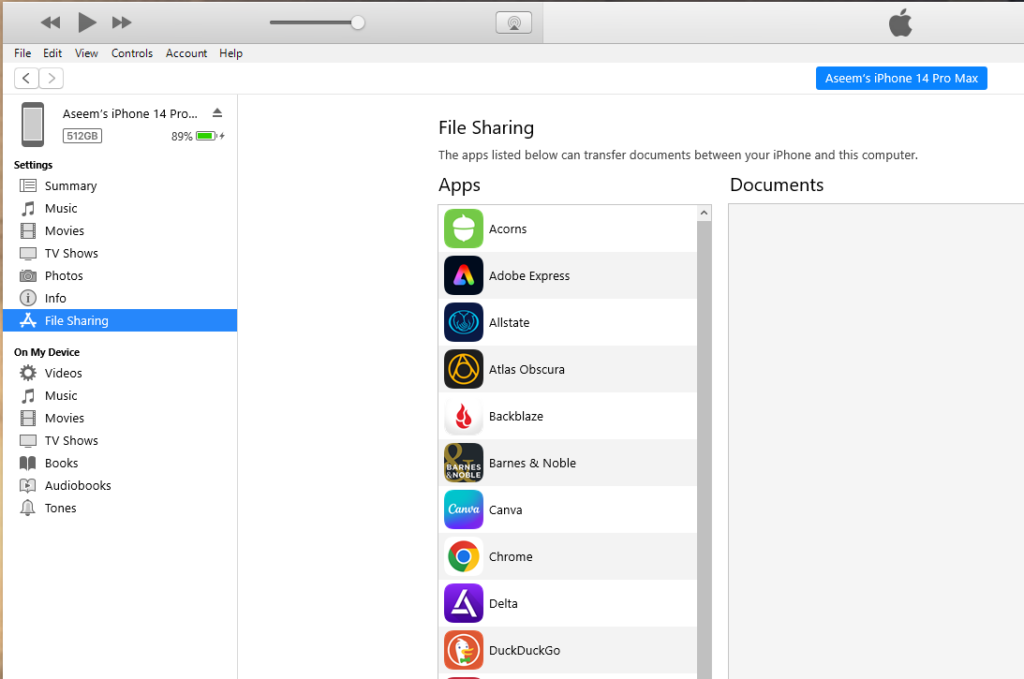This screenshot has width=1024, height=679.
Task: Go back with the left chevron button
Action: tap(26, 78)
